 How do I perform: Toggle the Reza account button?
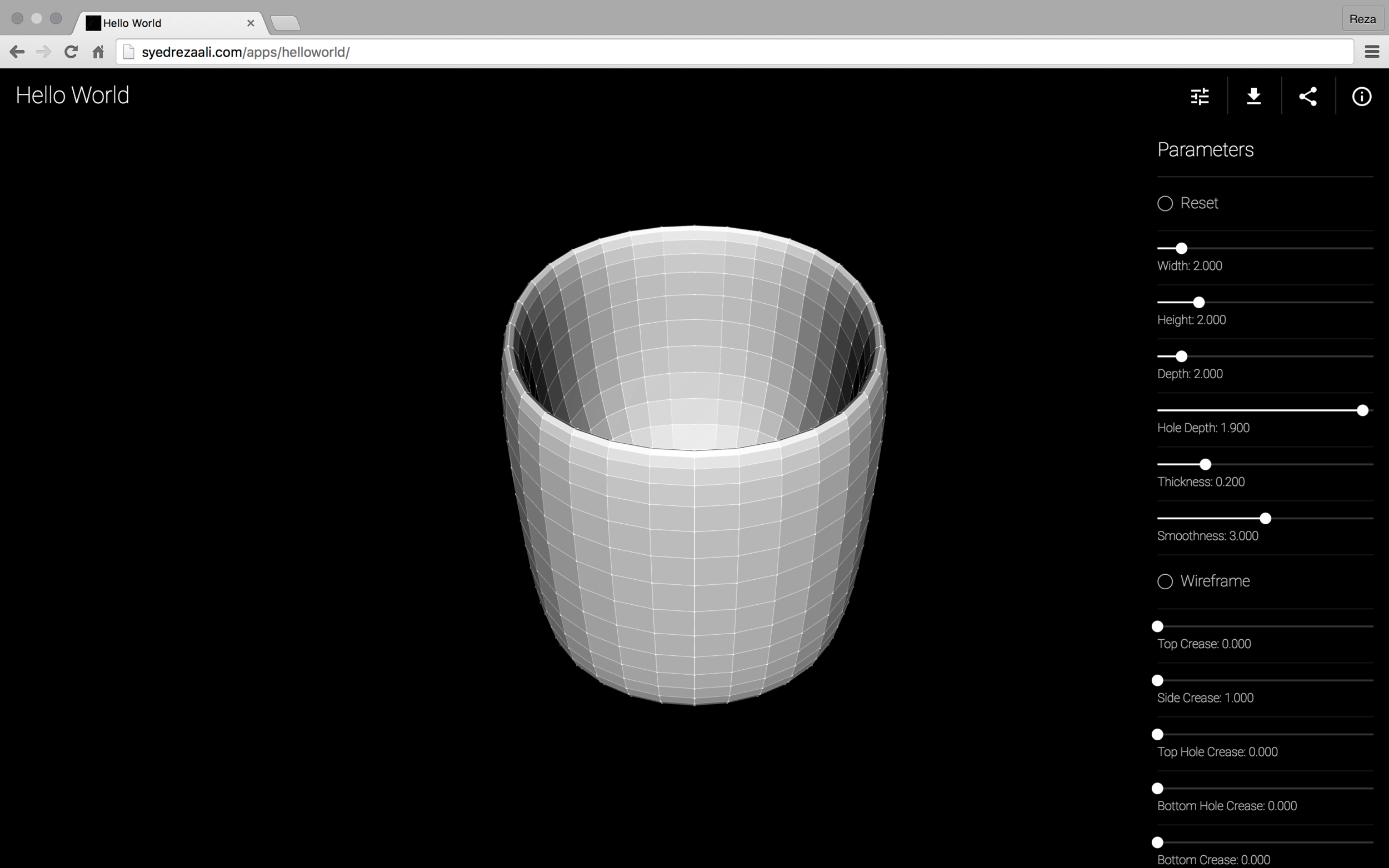pos(1362,19)
